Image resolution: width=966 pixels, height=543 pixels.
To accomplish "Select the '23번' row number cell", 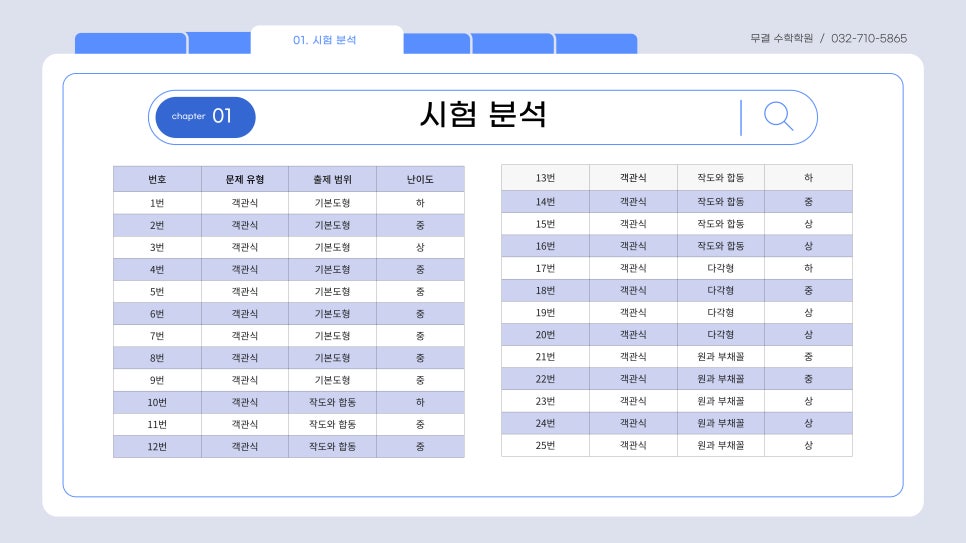I will click(x=545, y=401).
